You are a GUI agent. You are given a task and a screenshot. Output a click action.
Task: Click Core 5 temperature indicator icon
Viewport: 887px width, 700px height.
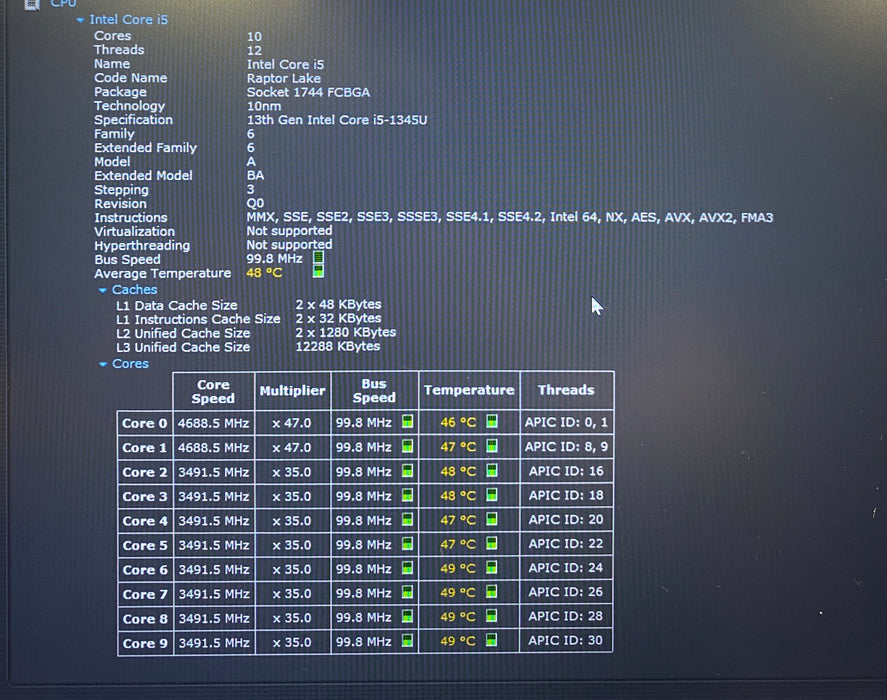click(492, 543)
